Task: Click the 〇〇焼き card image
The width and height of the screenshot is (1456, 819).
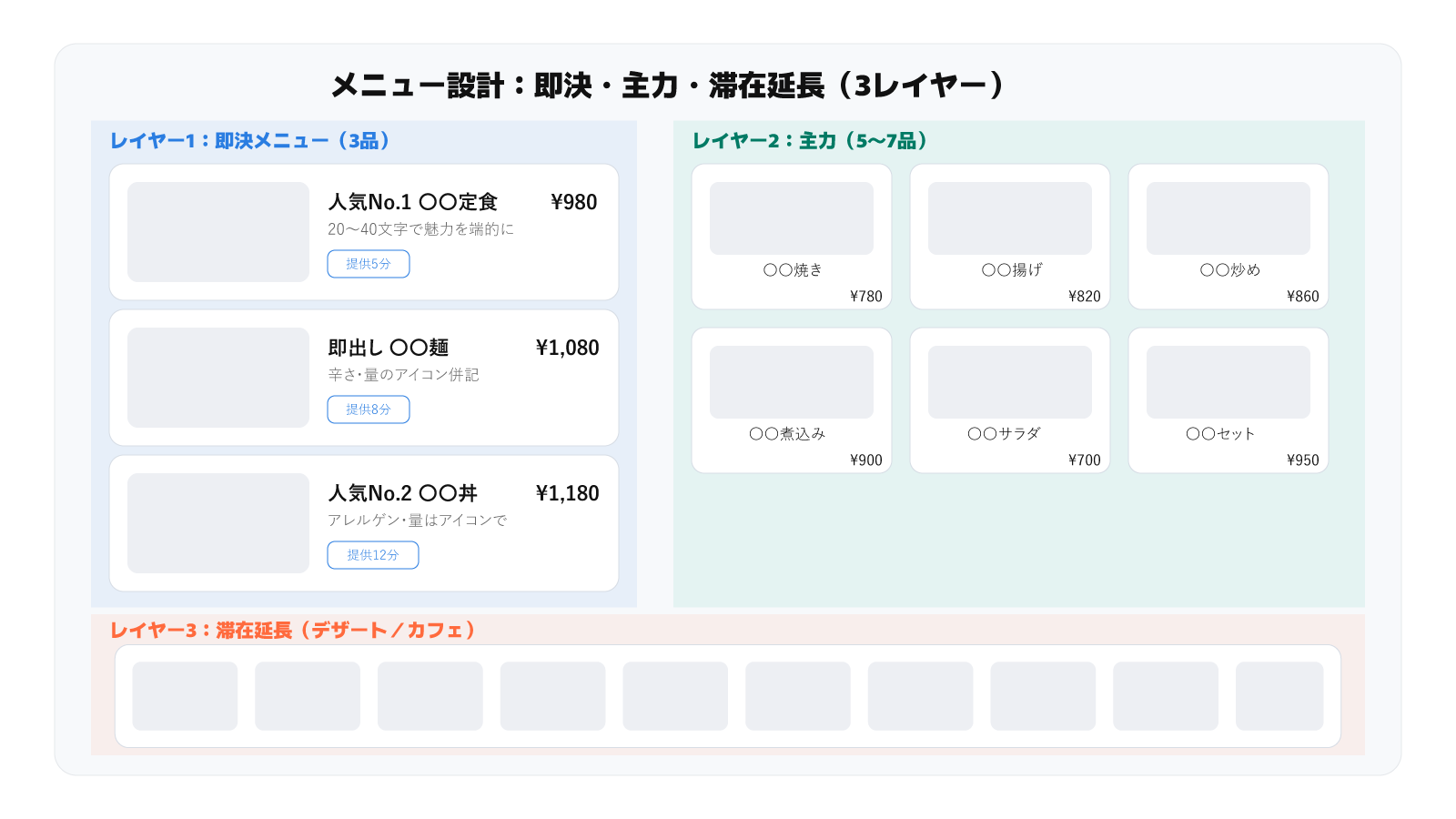Action: tap(792, 218)
